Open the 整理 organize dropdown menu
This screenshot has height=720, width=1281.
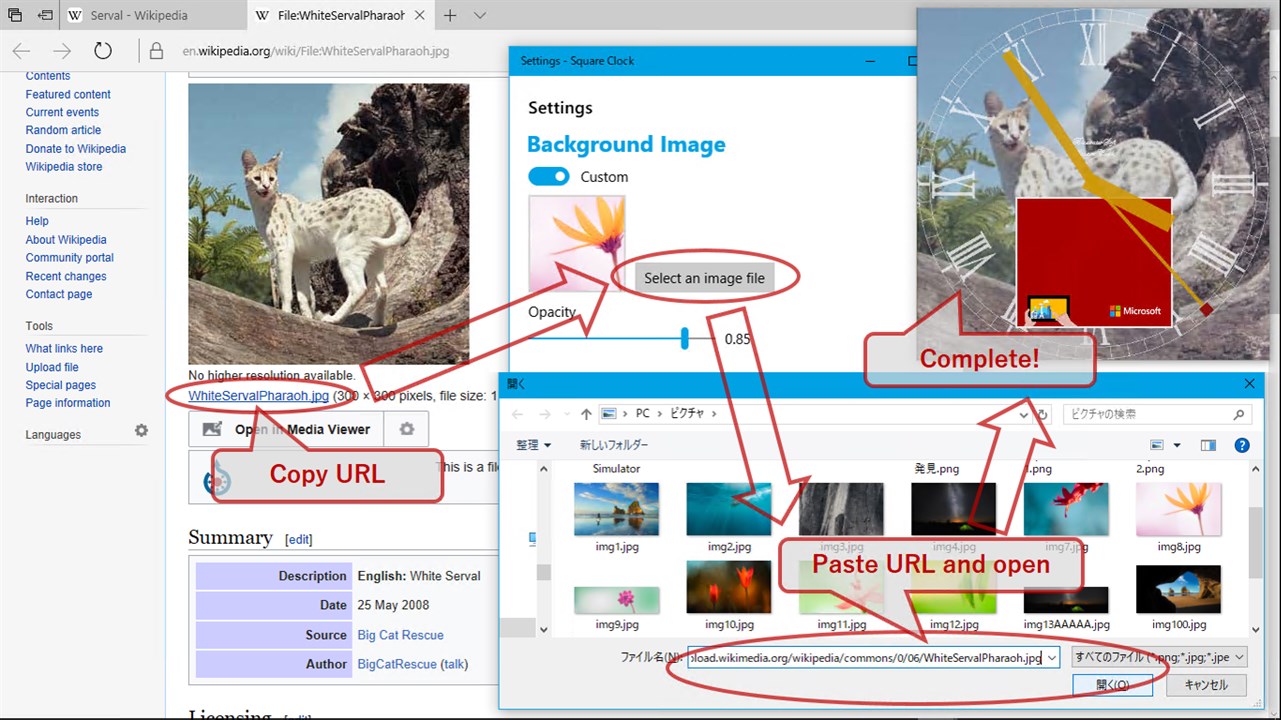click(534, 445)
